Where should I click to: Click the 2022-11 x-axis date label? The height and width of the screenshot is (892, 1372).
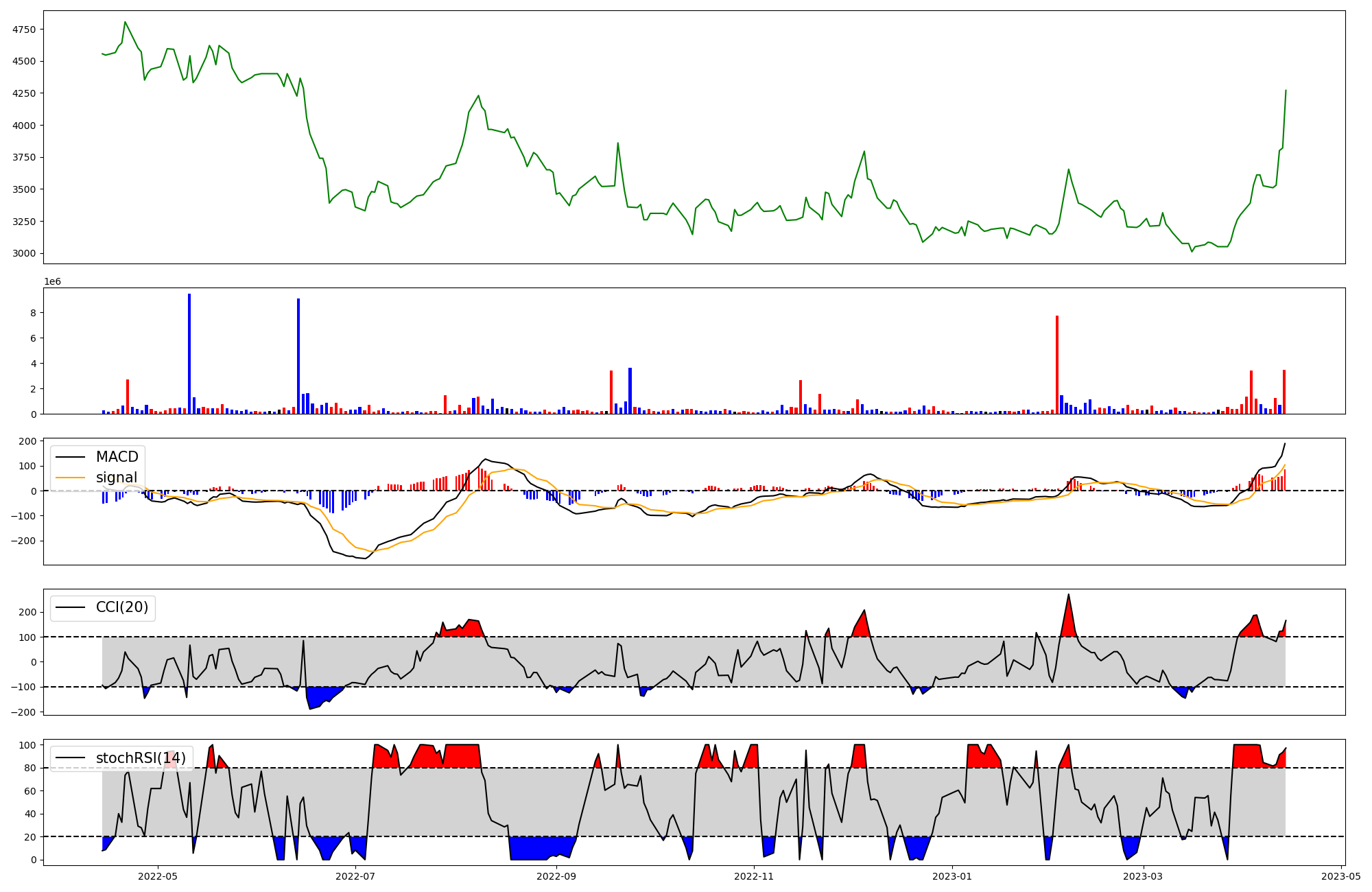point(755,876)
